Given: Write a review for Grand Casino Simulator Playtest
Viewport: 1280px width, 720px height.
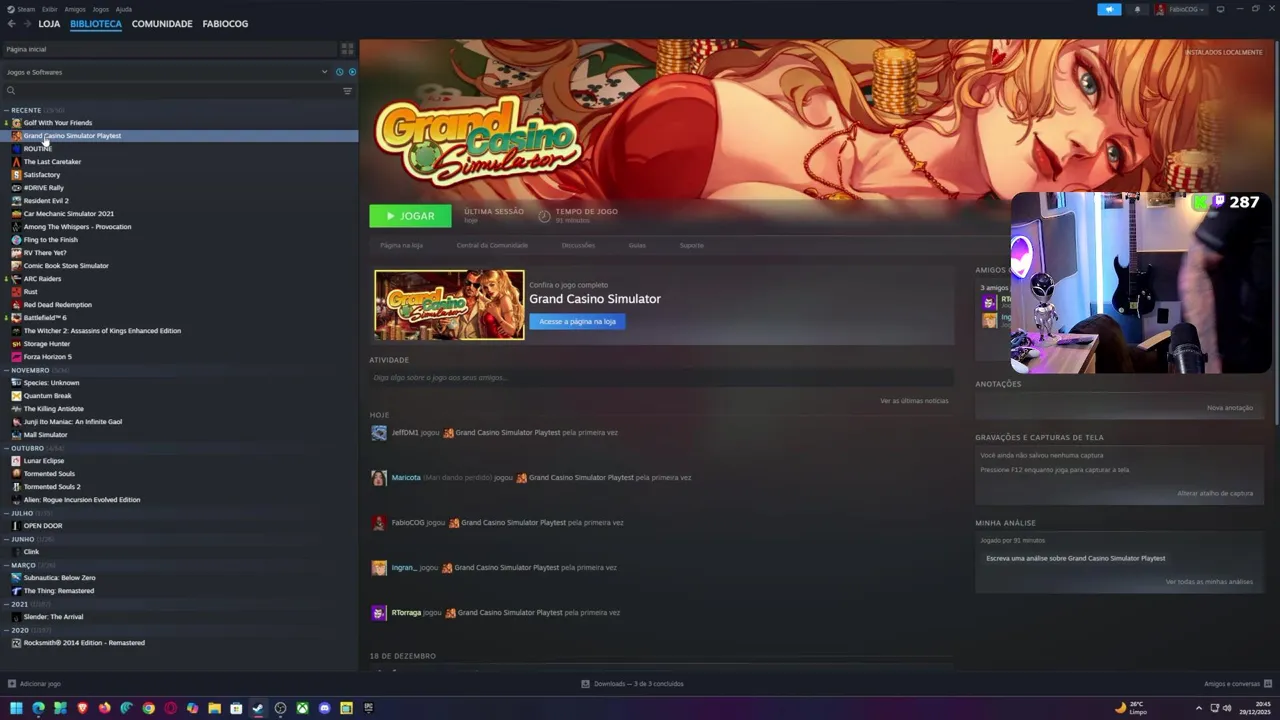Looking at the screenshot, I should (1075, 558).
